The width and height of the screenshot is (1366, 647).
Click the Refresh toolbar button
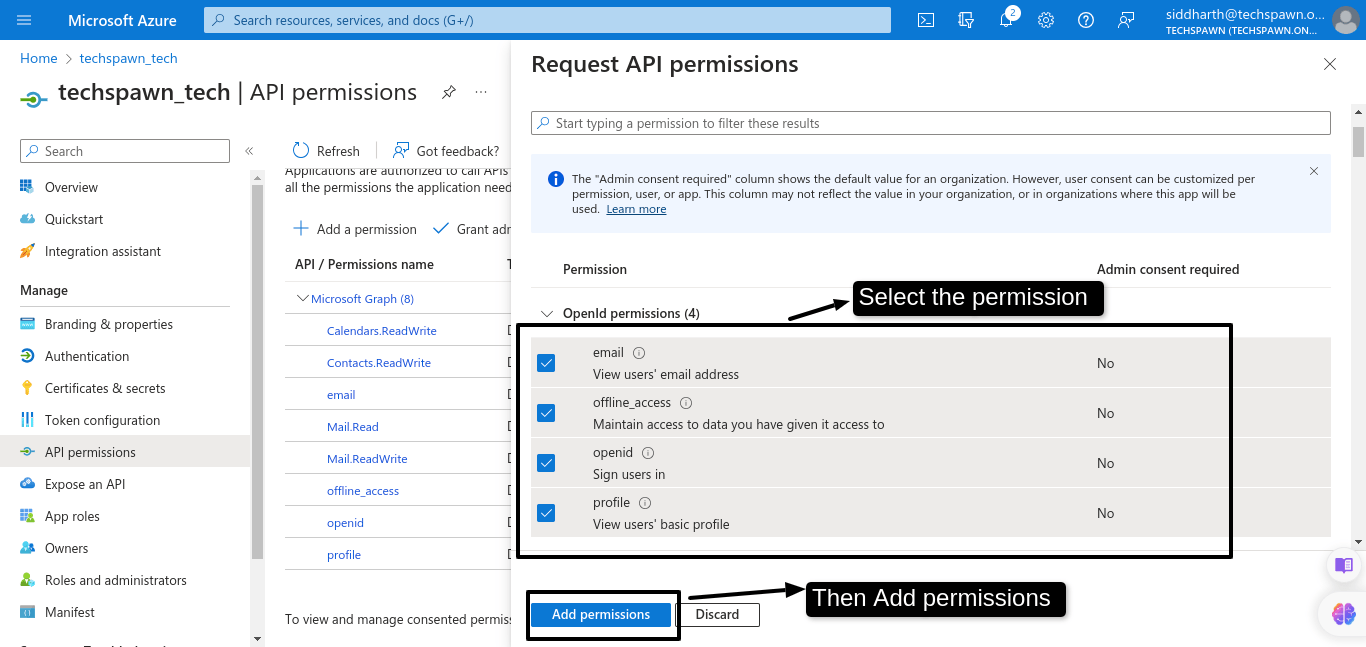click(326, 151)
